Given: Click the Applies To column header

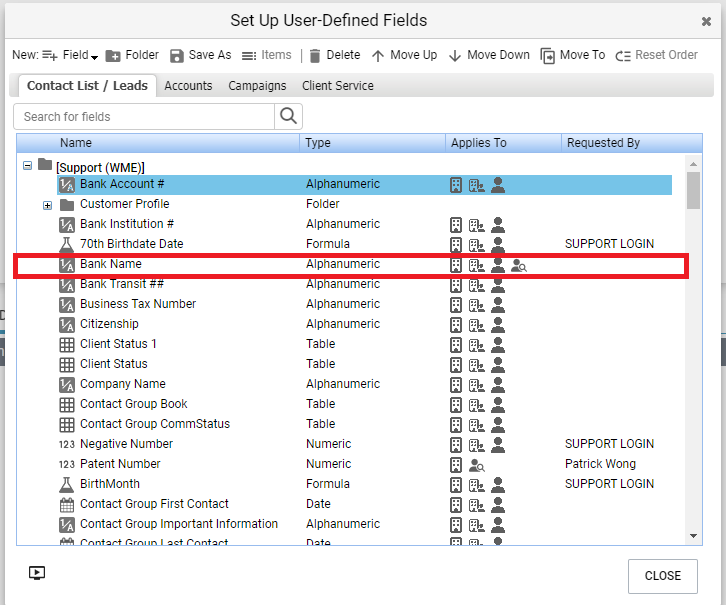Looking at the screenshot, I should (x=504, y=143).
